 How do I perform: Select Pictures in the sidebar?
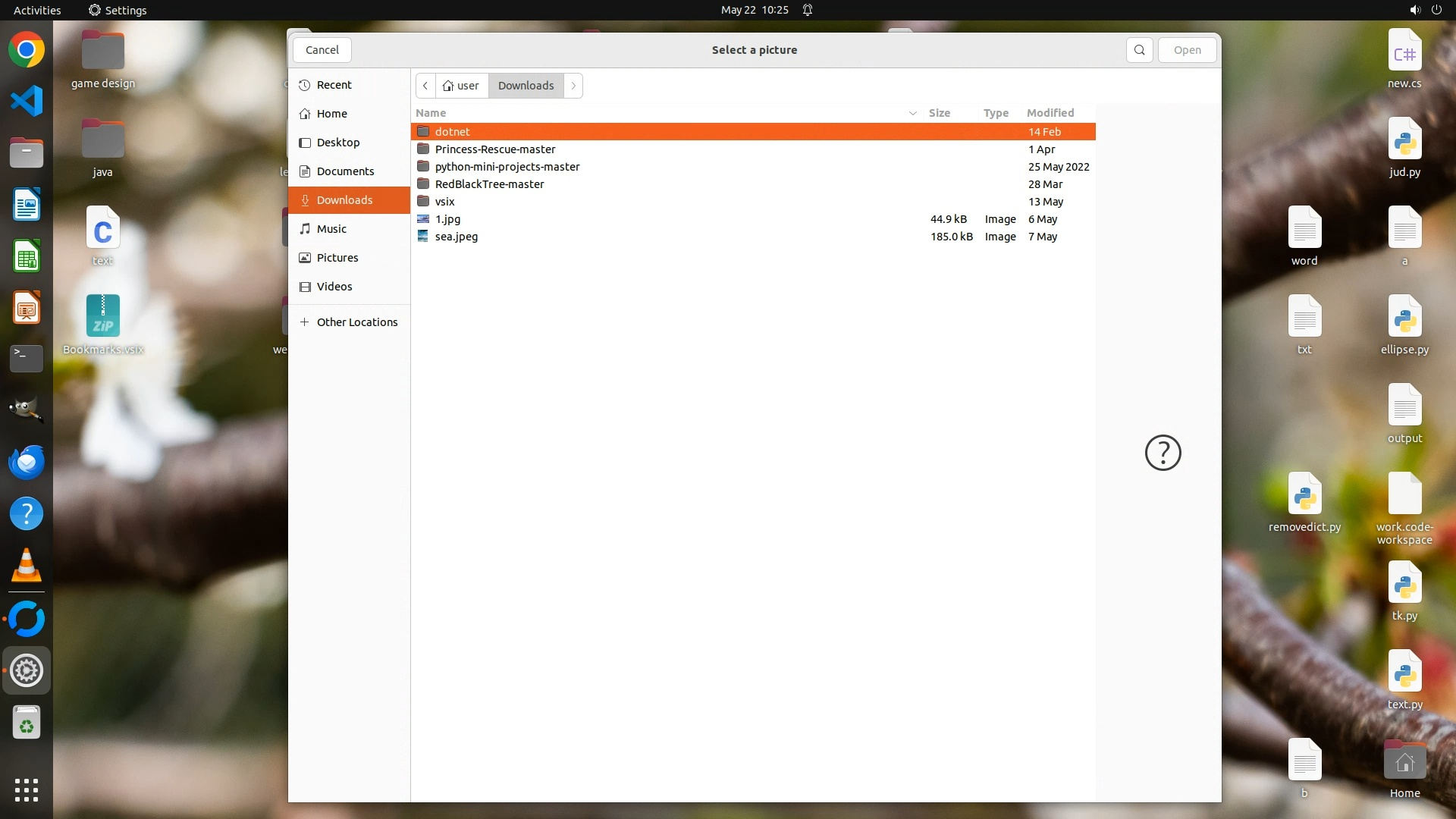click(x=337, y=258)
